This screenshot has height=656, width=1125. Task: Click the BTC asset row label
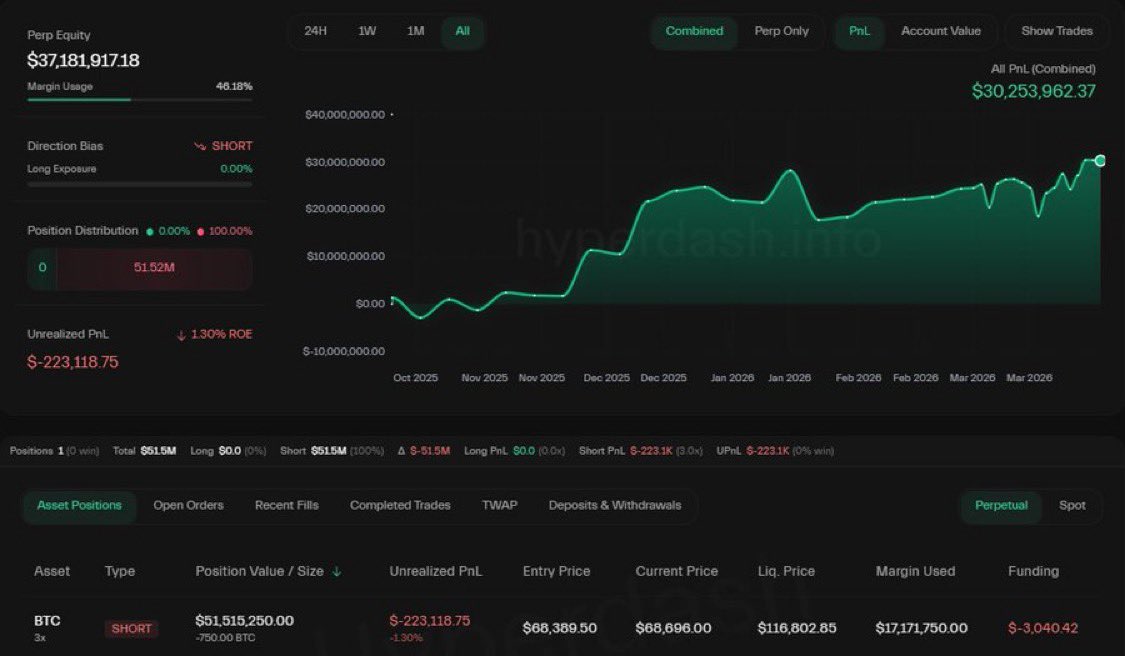(x=47, y=621)
